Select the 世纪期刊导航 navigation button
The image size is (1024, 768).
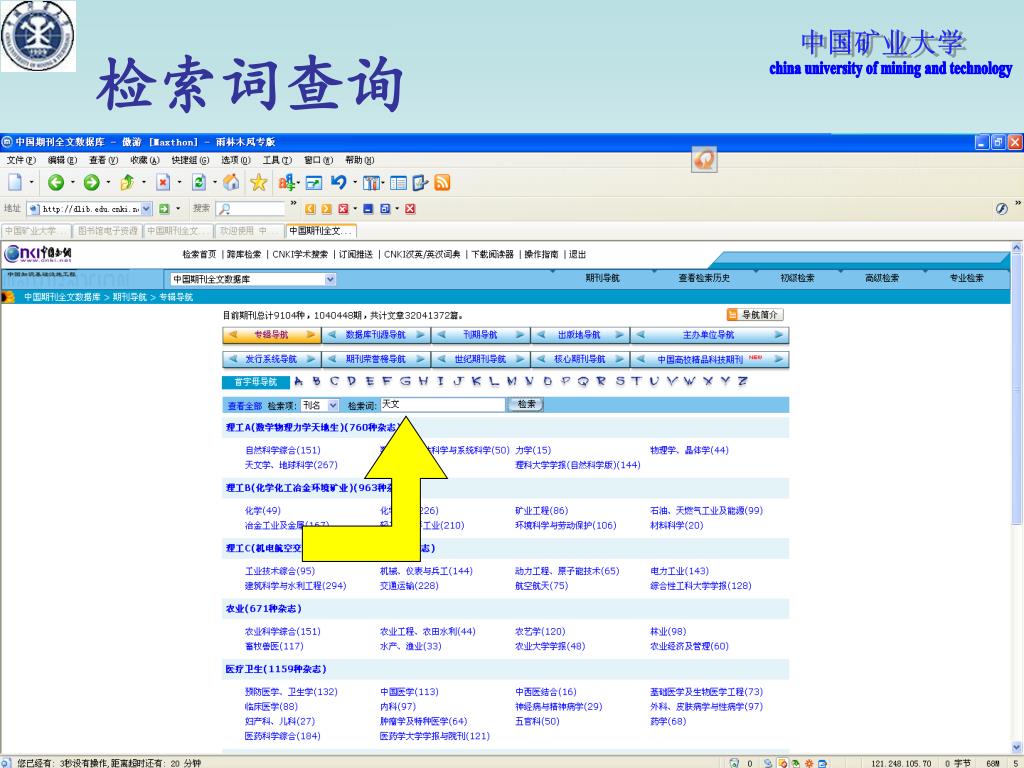(x=480, y=359)
